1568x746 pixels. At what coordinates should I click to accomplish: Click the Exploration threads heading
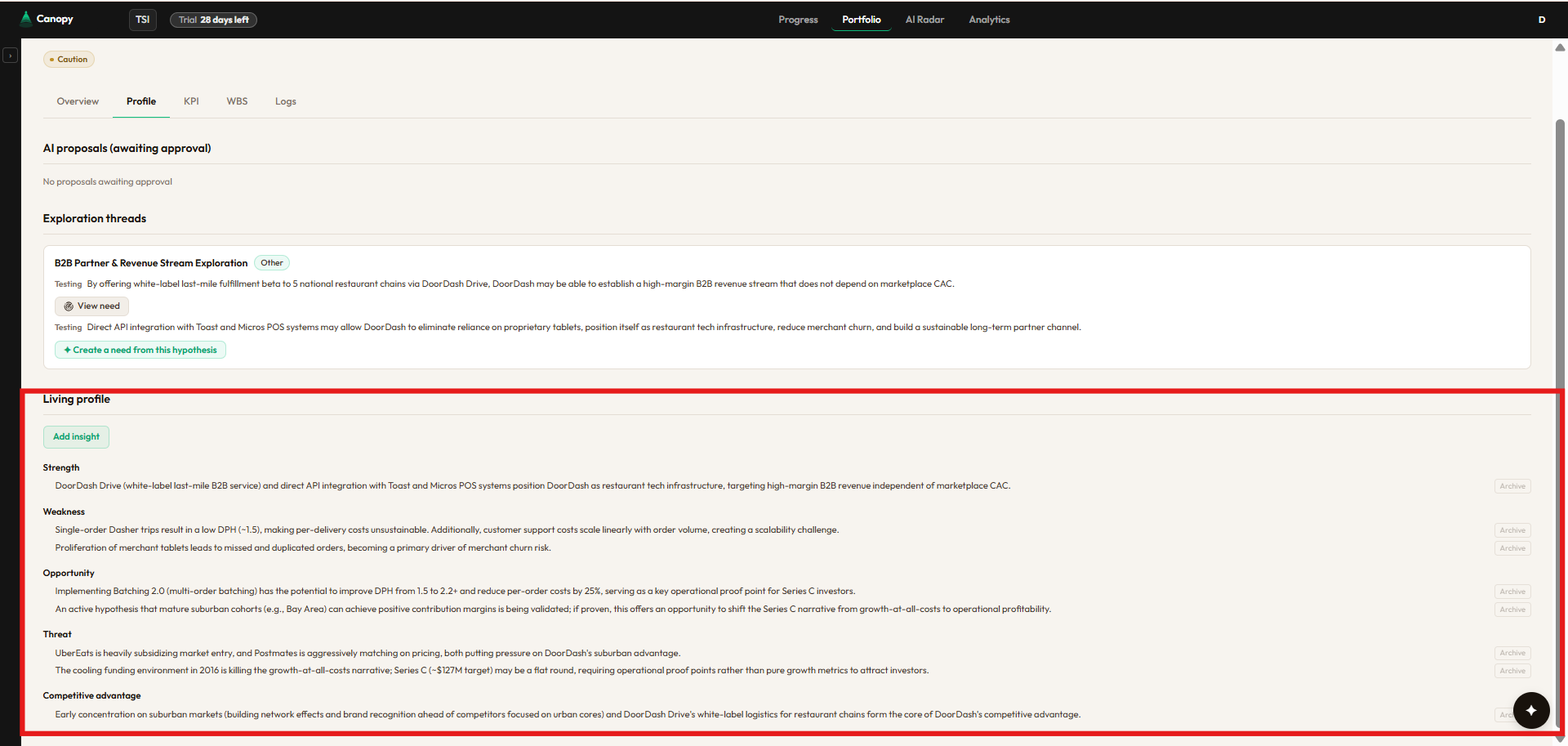click(x=95, y=218)
